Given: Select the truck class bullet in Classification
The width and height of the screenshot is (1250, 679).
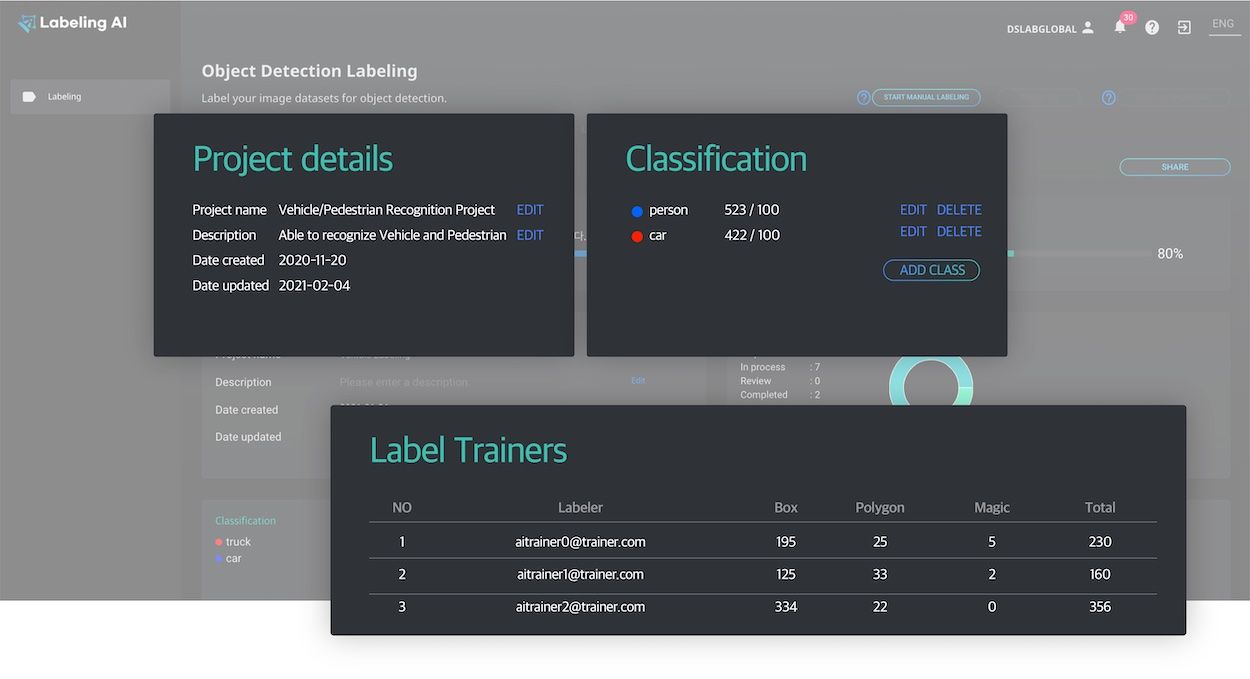Looking at the screenshot, I should point(218,541).
